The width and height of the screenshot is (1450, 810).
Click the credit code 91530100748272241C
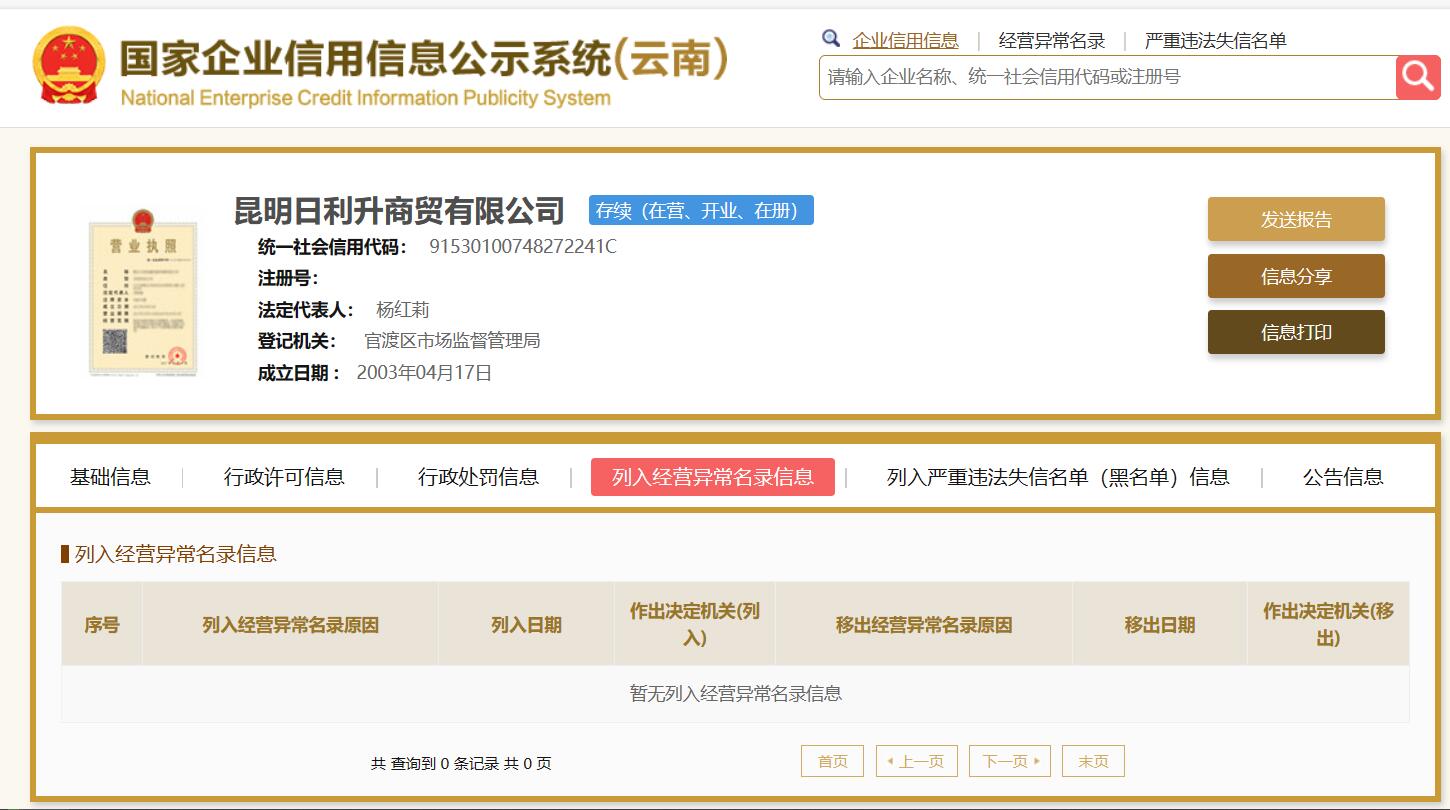coord(523,247)
